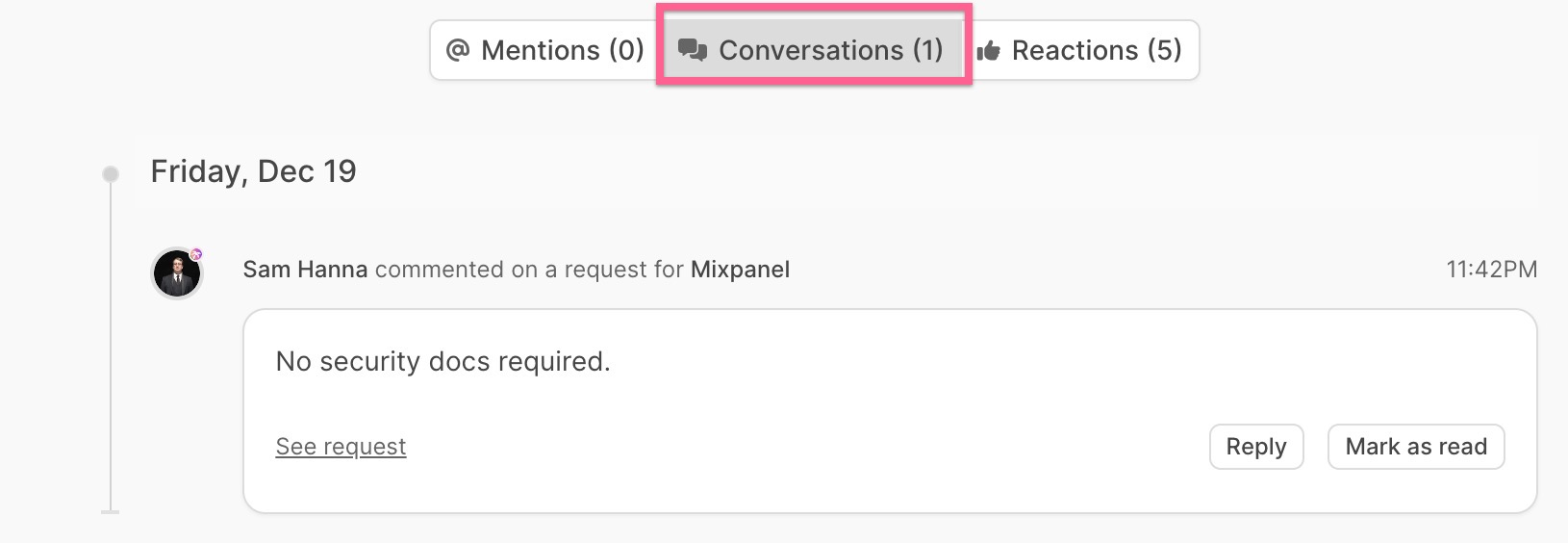Image resolution: width=1568 pixels, height=543 pixels.
Task: Click the thumbs-up Reactions icon
Action: click(x=989, y=51)
